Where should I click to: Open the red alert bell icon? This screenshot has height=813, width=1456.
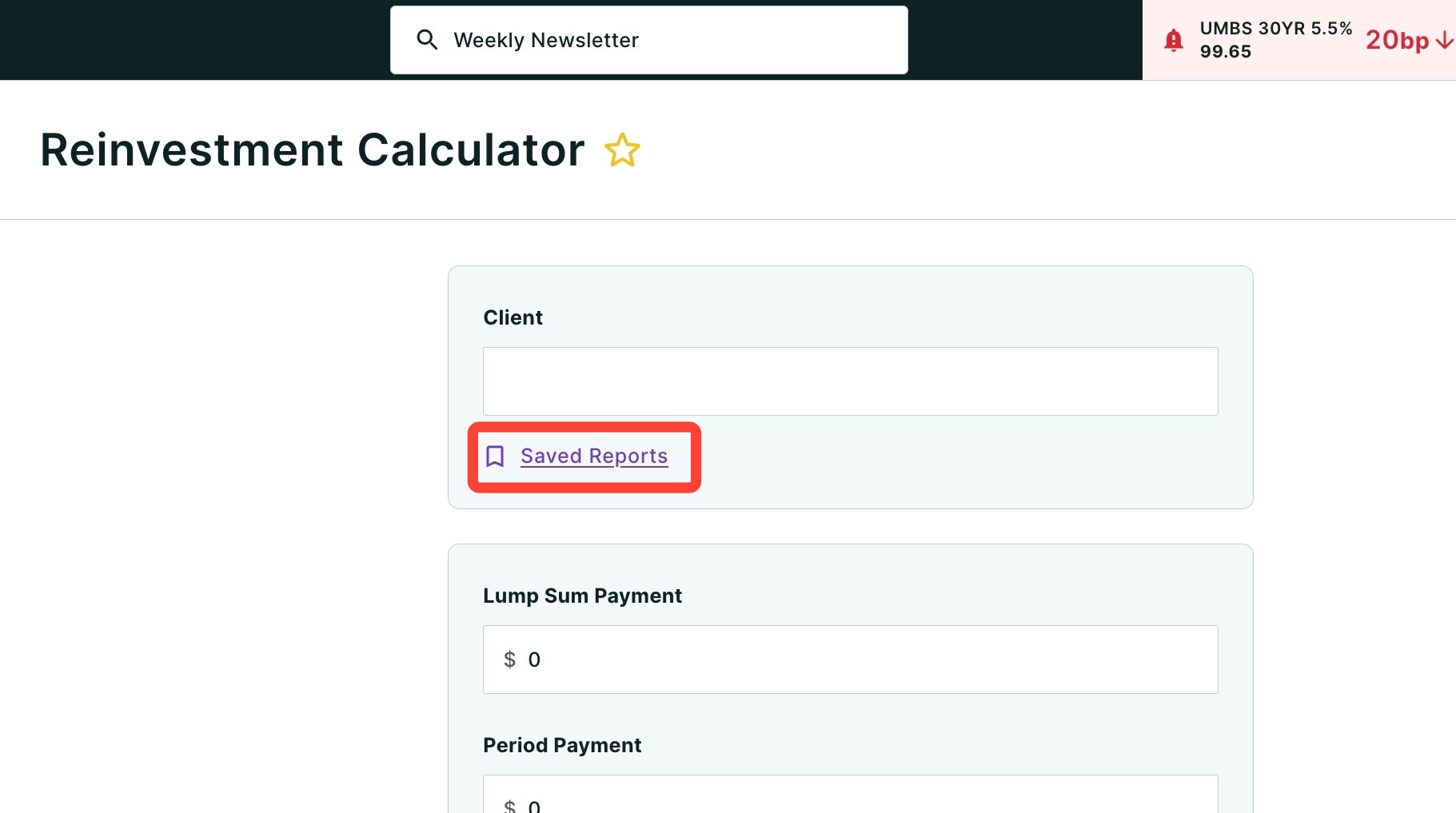tap(1173, 40)
